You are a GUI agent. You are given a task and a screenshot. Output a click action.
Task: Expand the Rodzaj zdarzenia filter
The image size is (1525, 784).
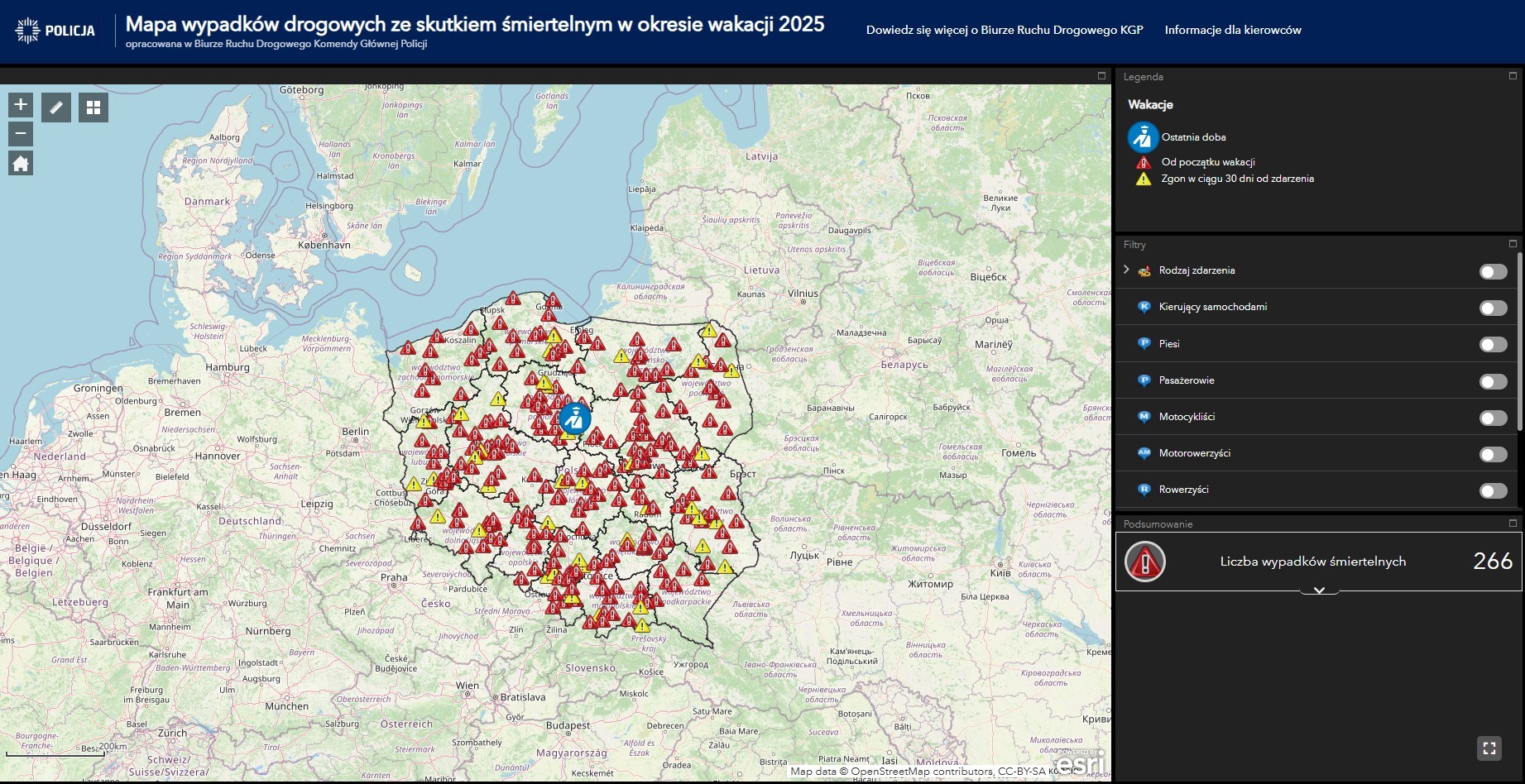1126,270
